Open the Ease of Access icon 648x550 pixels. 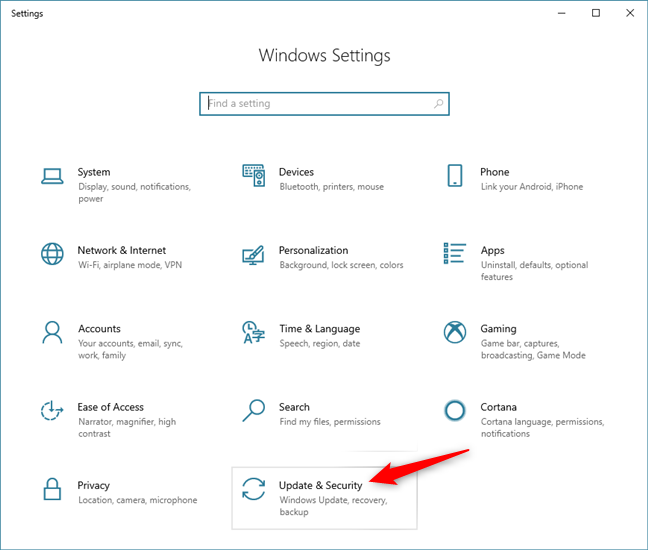click(52, 410)
